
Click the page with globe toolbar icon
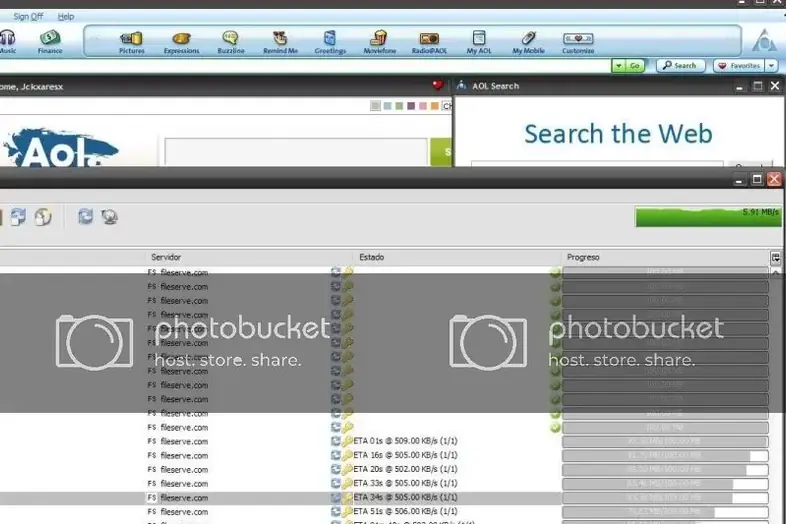pyautogui.click(x=43, y=217)
